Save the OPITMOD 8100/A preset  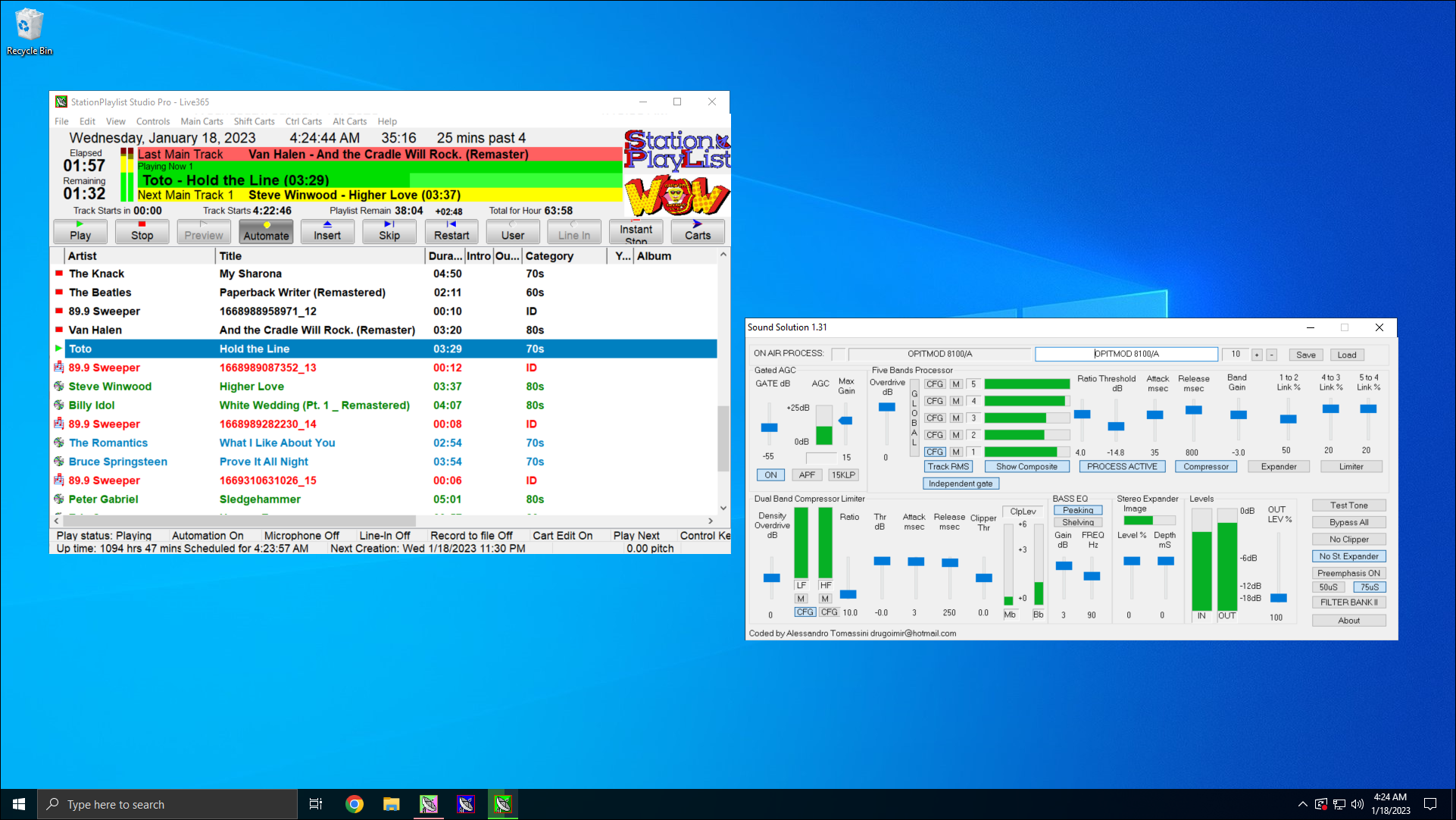click(1305, 354)
